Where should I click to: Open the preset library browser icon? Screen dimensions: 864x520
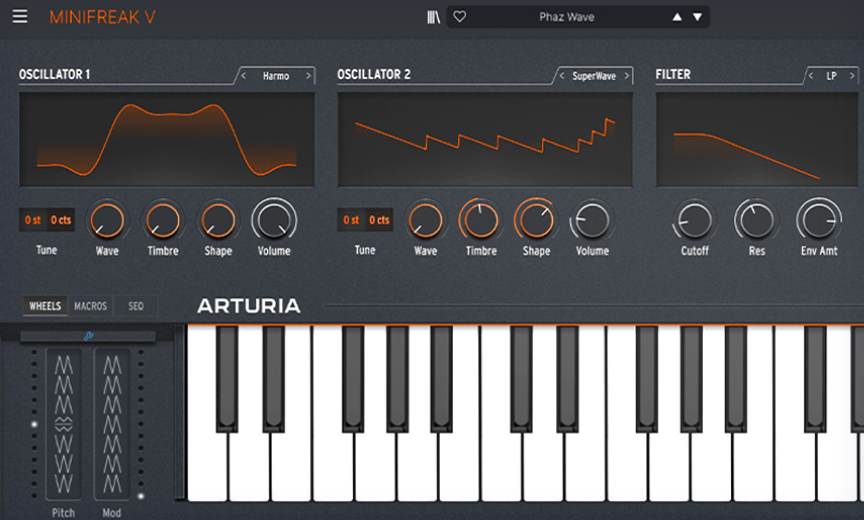pyautogui.click(x=434, y=17)
